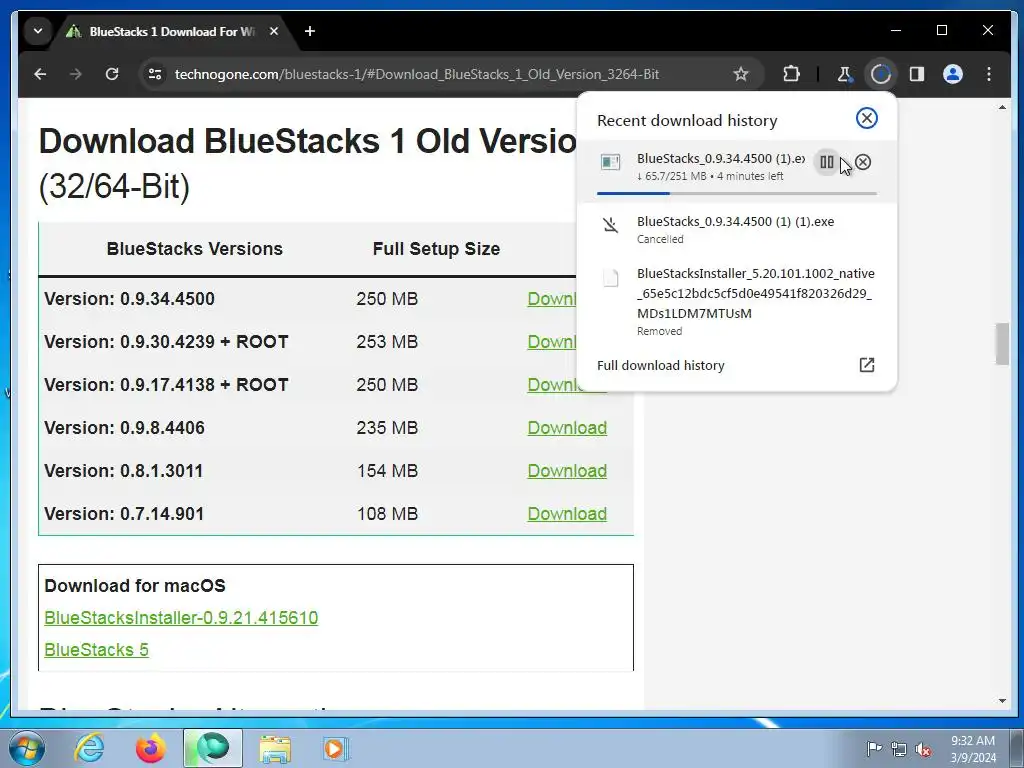Click the Download for macOS heading
Screen dimensions: 1024x768
coord(135,586)
